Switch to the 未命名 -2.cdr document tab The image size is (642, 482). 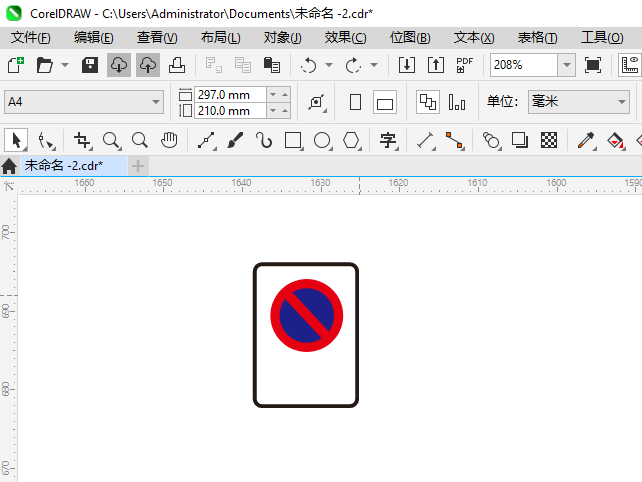pos(74,166)
